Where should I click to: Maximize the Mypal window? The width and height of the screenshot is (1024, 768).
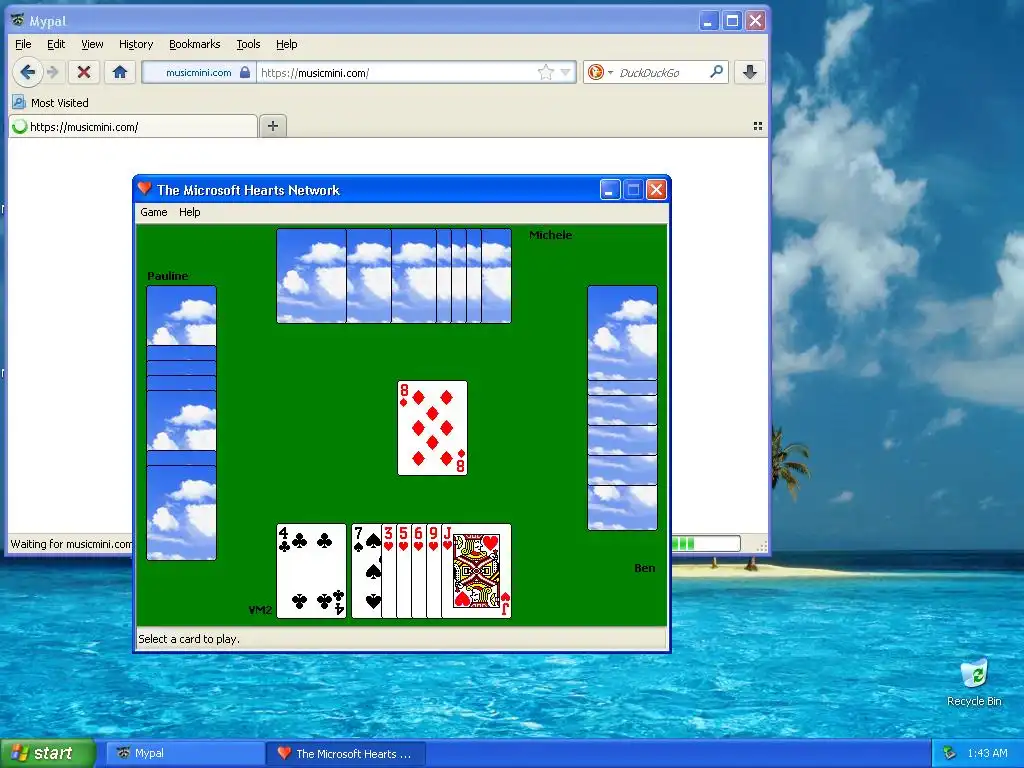point(732,21)
